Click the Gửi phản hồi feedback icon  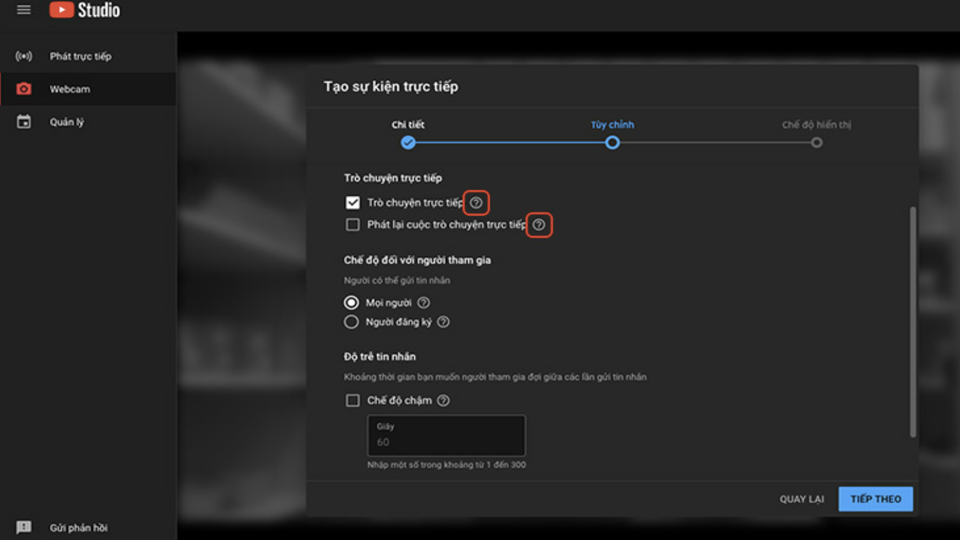click(24, 527)
